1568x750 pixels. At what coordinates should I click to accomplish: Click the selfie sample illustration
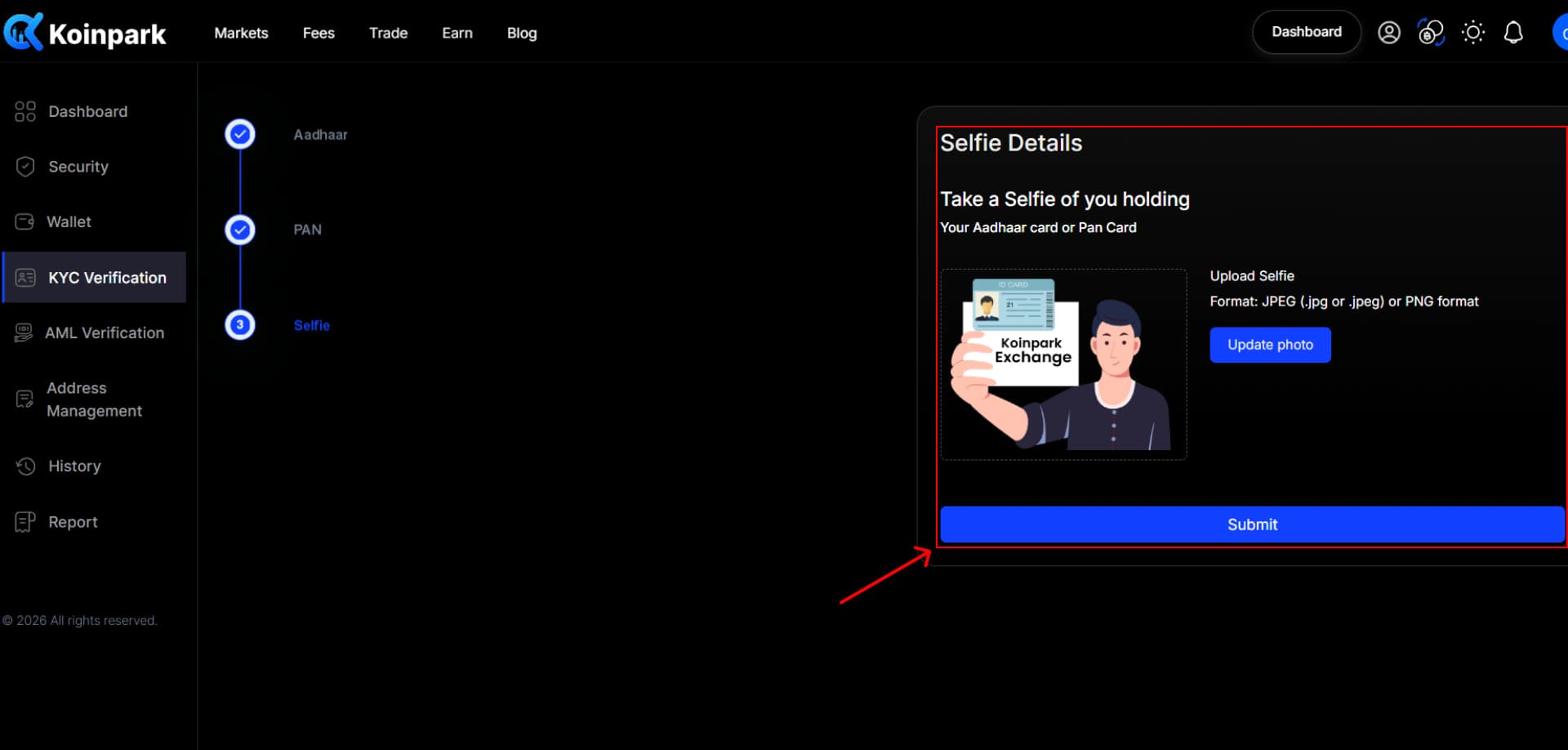[x=1063, y=364]
